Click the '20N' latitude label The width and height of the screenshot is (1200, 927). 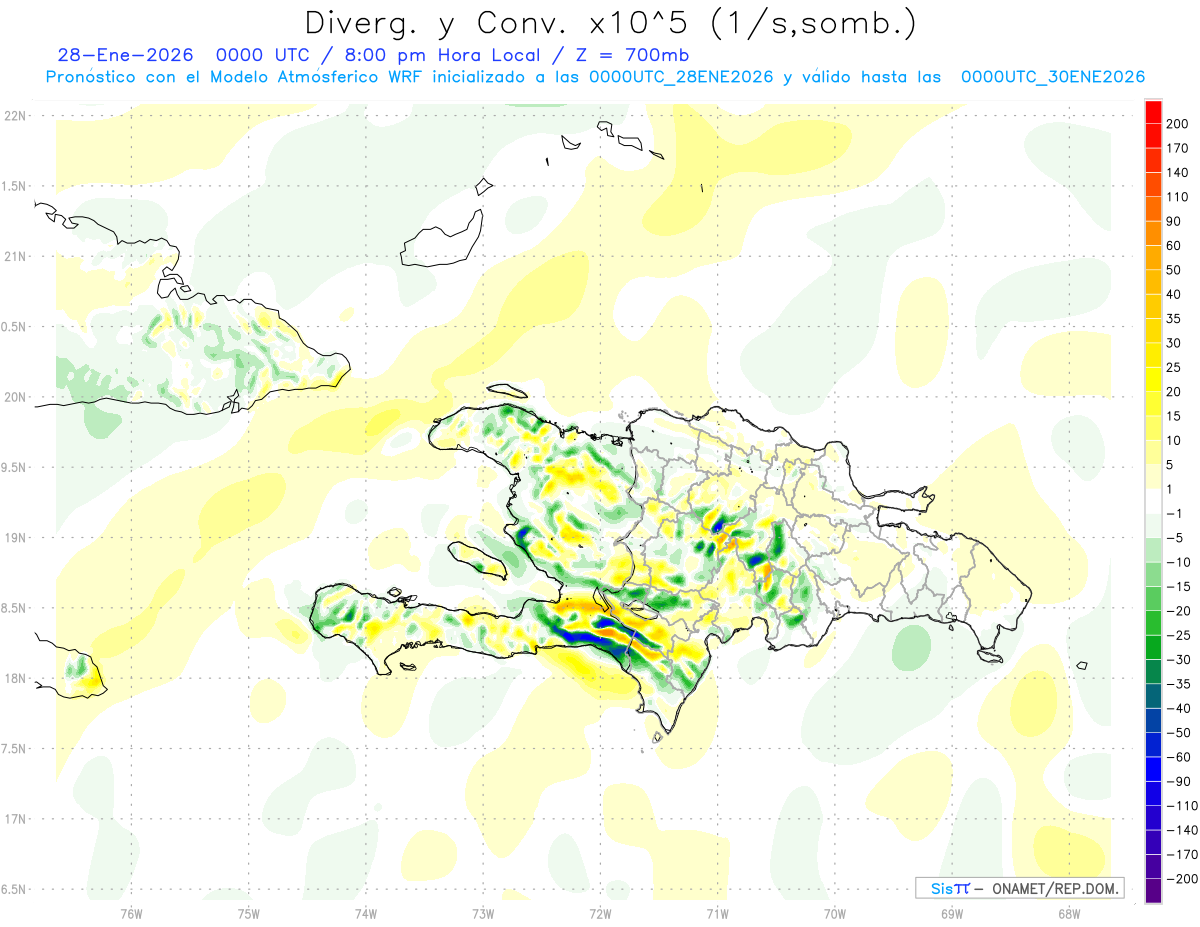pyautogui.click(x=15, y=397)
